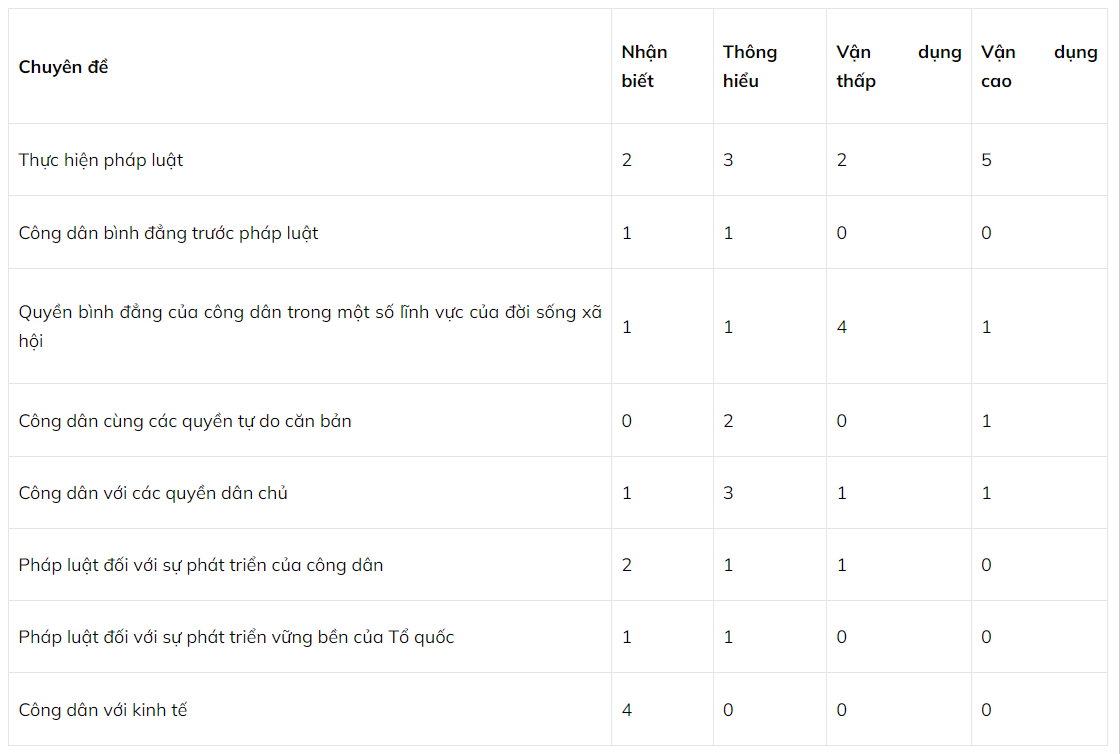Image resolution: width=1120 pixels, height=754 pixels.
Task: Click Thông hiểu value 3 for quyền dân chủ
Action: pos(728,493)
